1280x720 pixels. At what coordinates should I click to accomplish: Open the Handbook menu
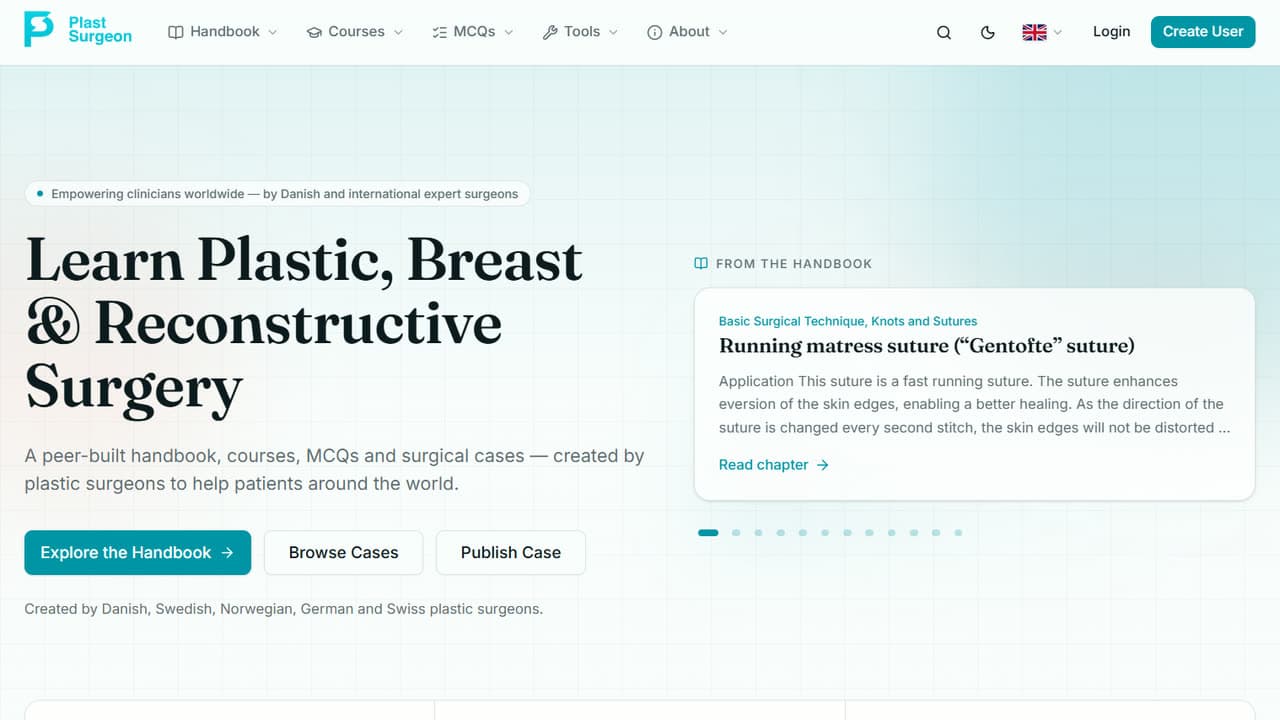tap(223, 32)
